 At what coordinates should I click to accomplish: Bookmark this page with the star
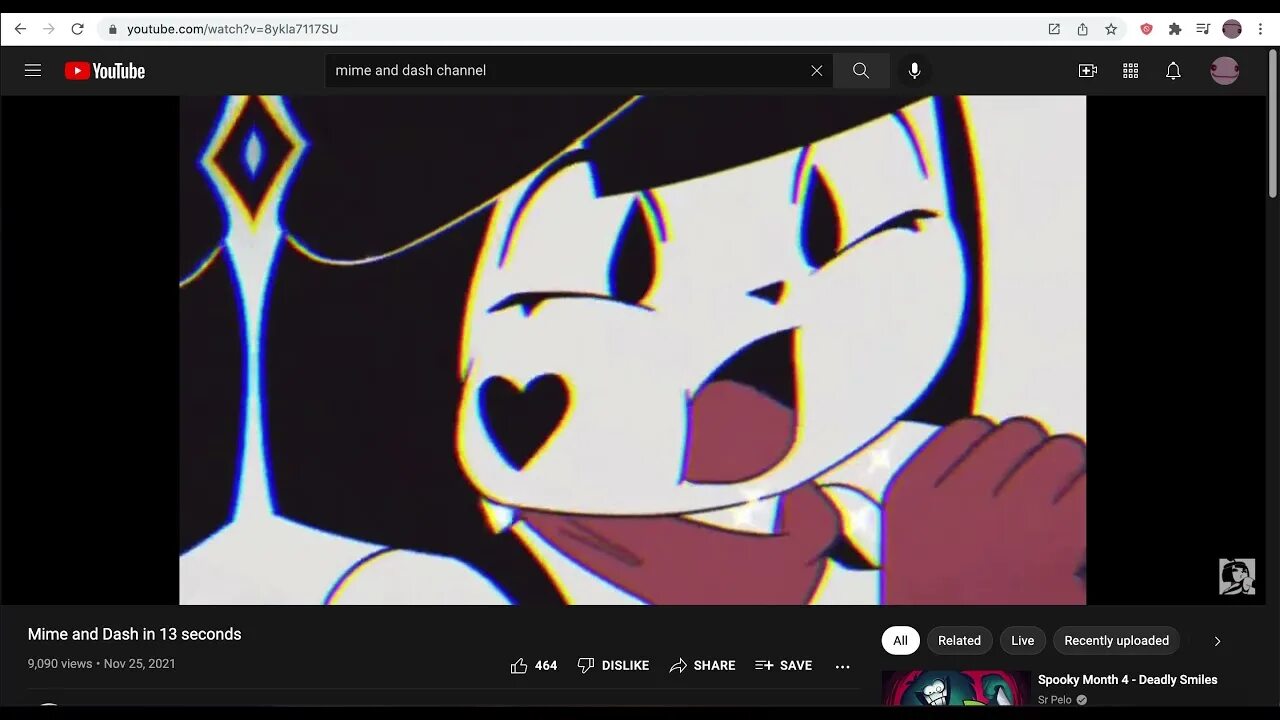click(1111, 29)
